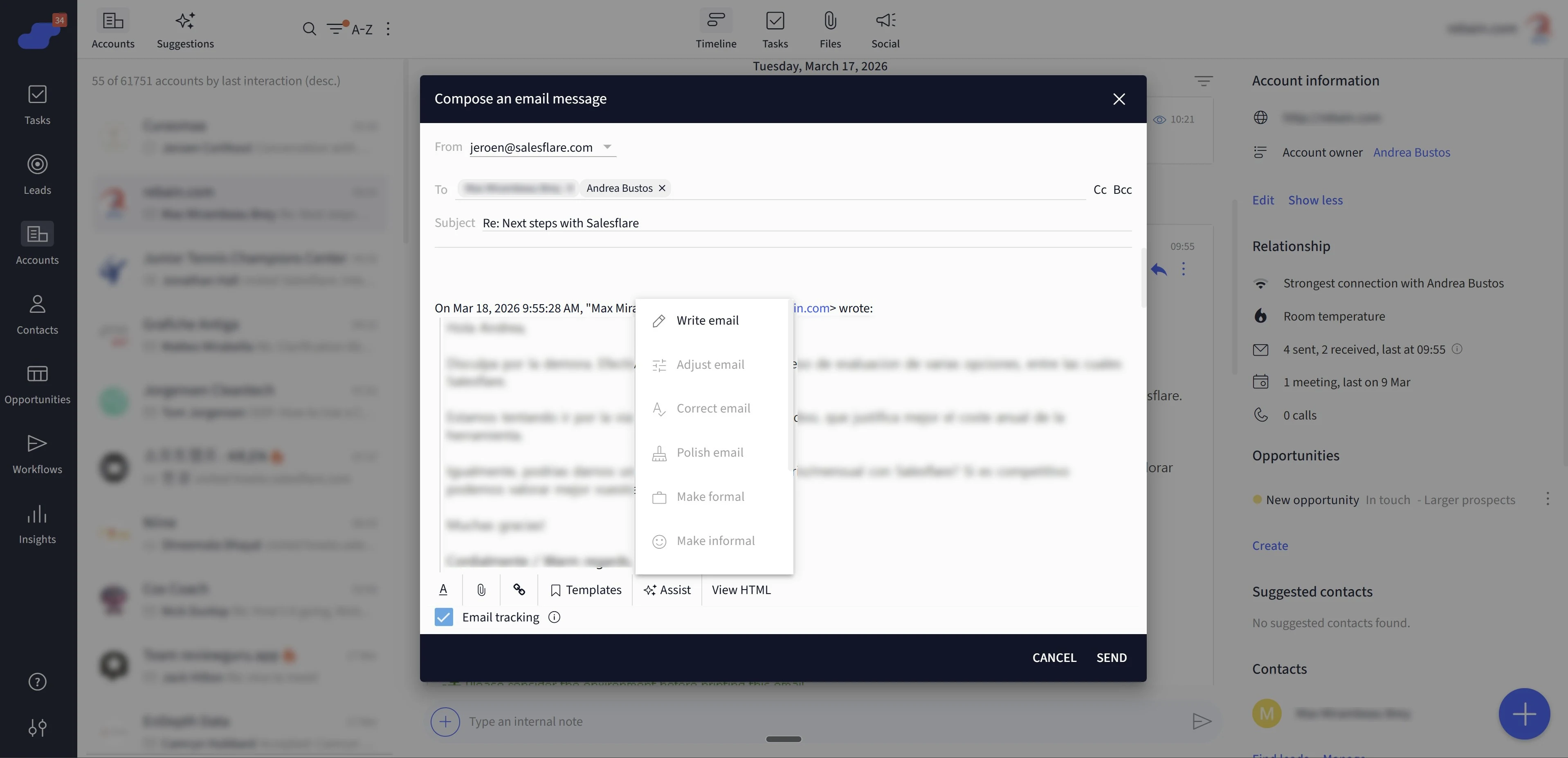1568x758 pixels.
Task: Open the Accounts view in top bar
Action: point(112,29)
